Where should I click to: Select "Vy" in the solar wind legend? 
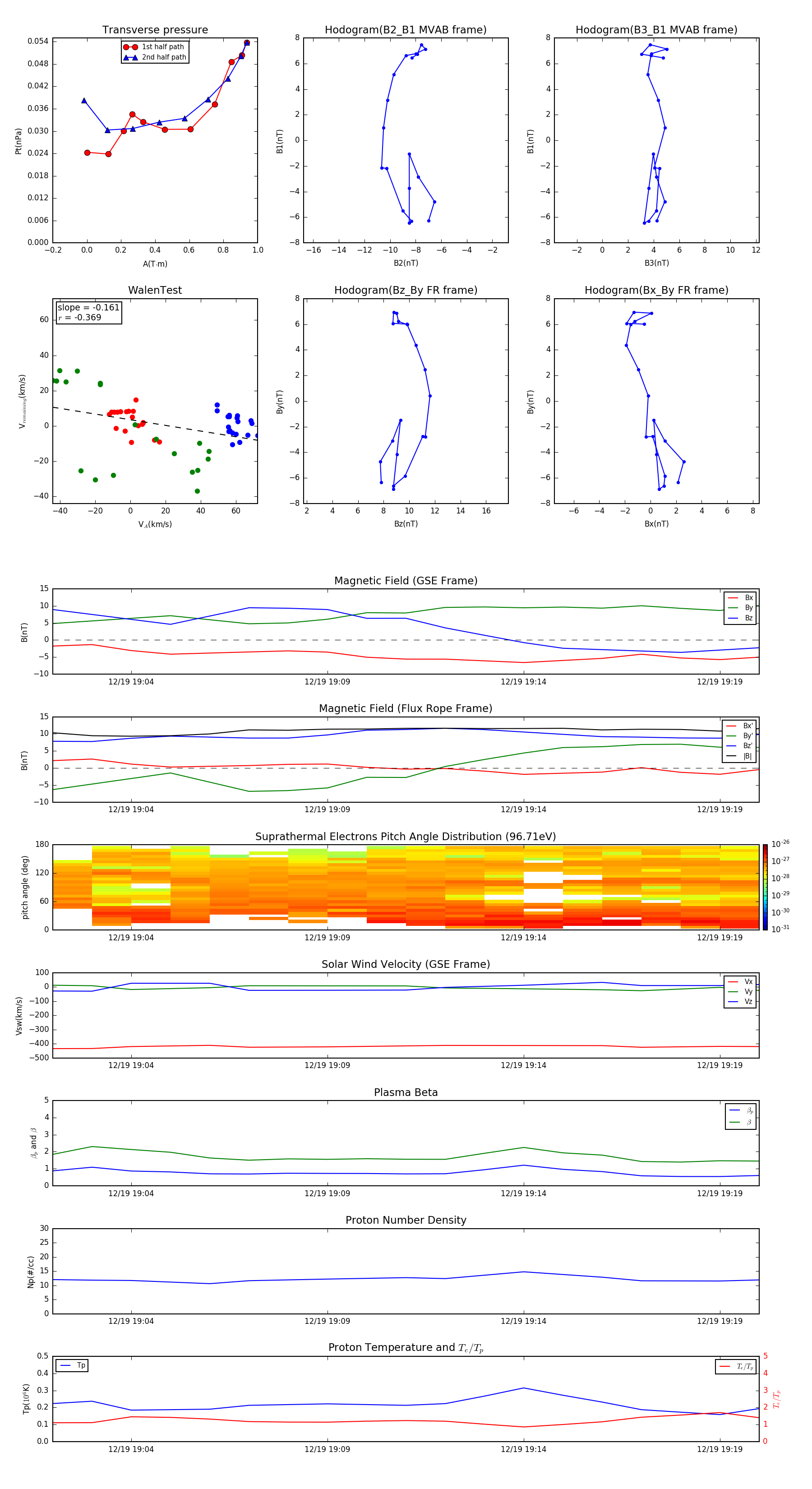(740, 991)
